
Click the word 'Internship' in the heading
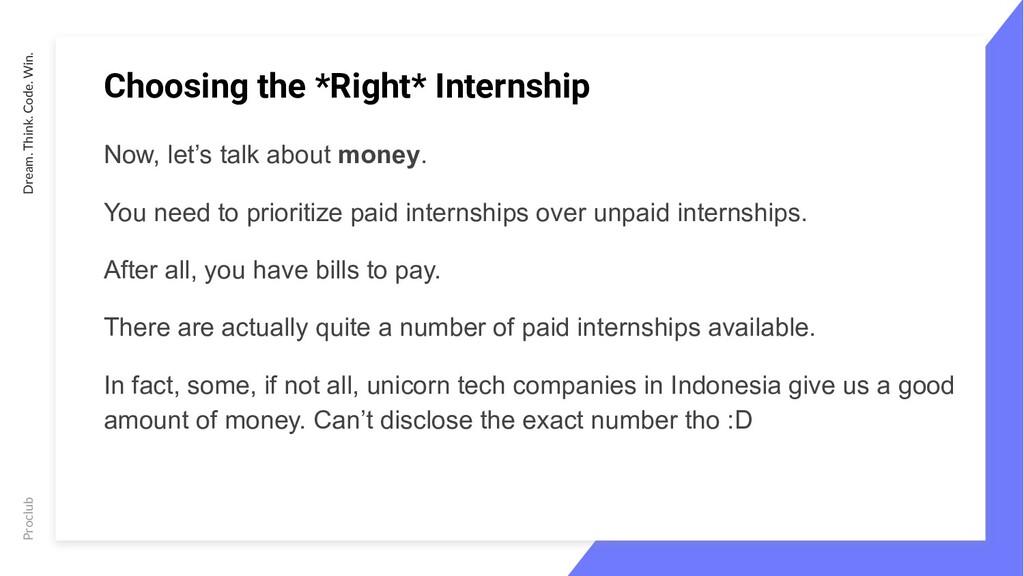coord(513,86)
